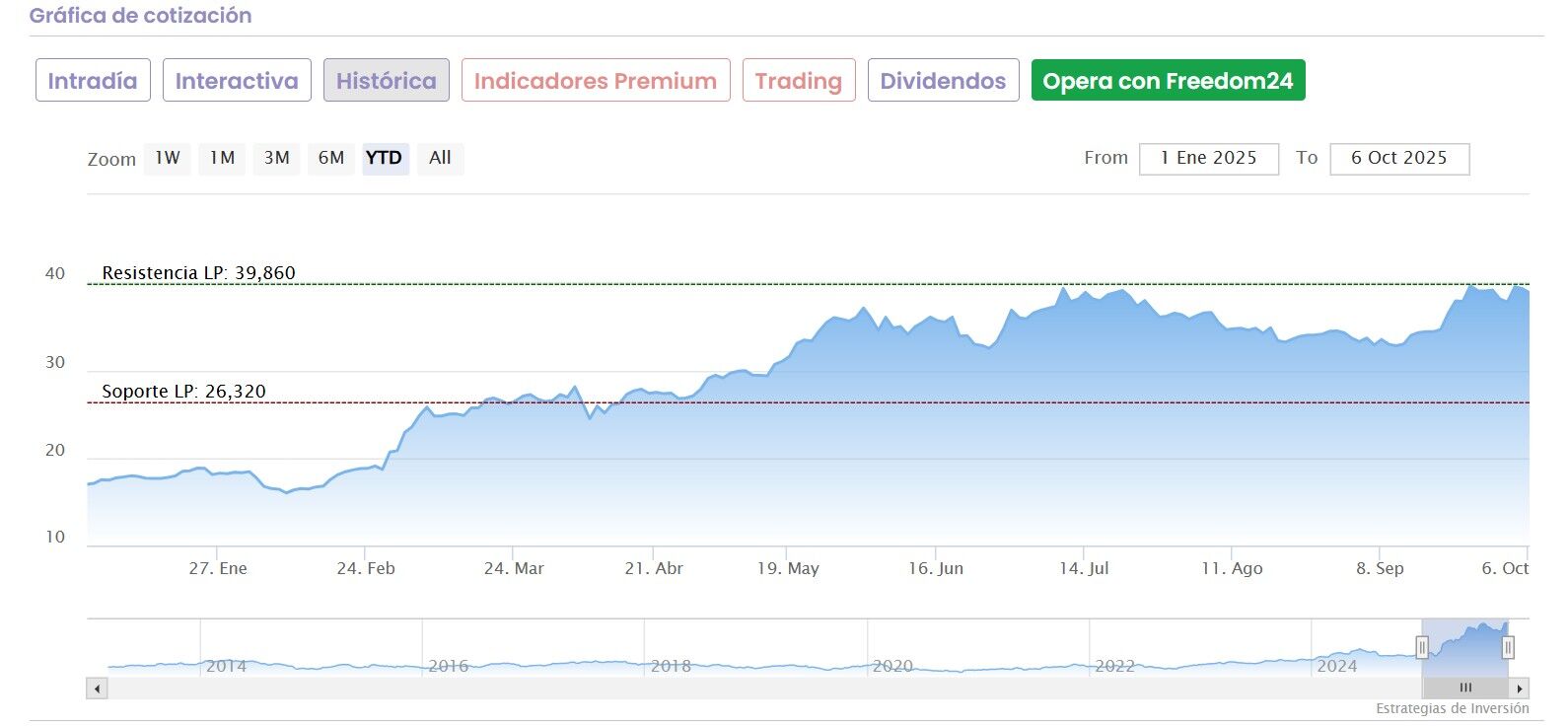The width and height of the screenshot is (1568, 726).
Task: Click the navigator scrollbar right arrow
Action: 1520,689
